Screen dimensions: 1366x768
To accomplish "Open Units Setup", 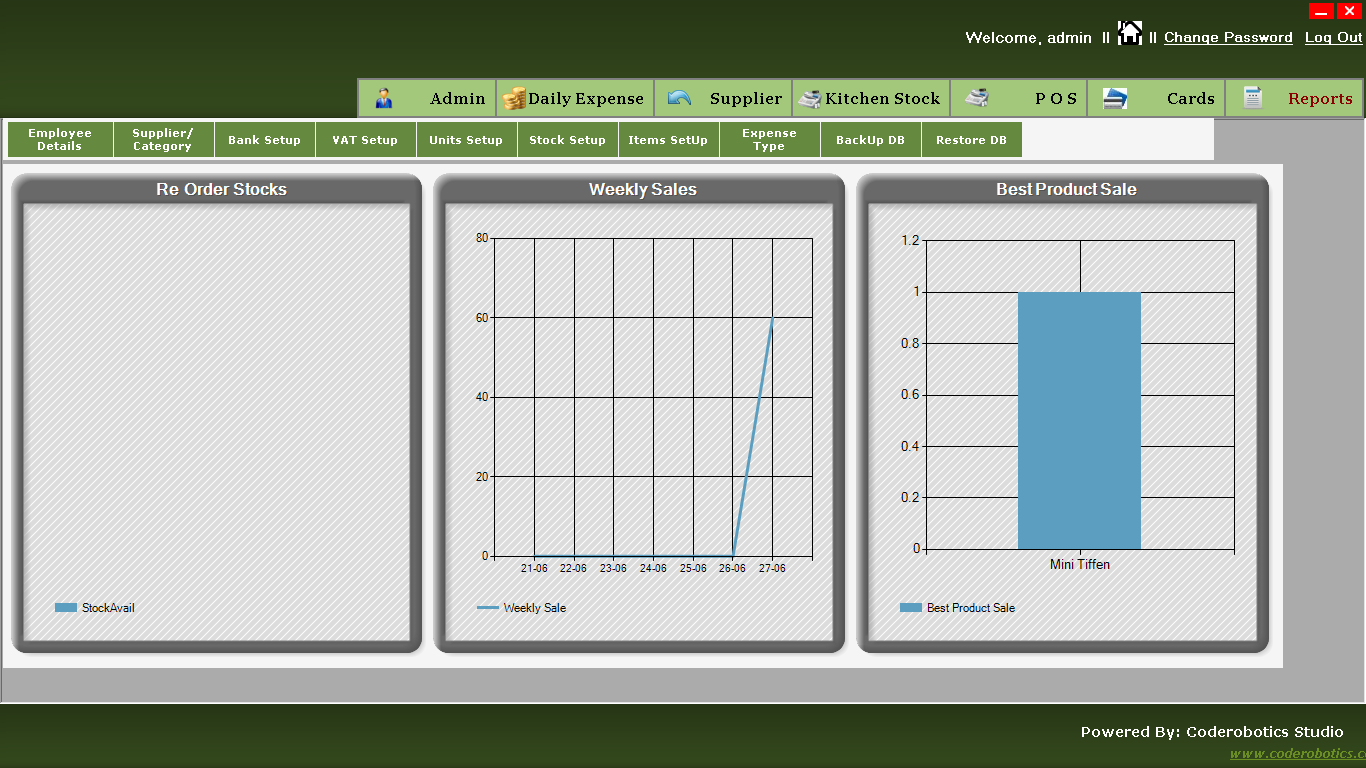I will tap(466, 140).
